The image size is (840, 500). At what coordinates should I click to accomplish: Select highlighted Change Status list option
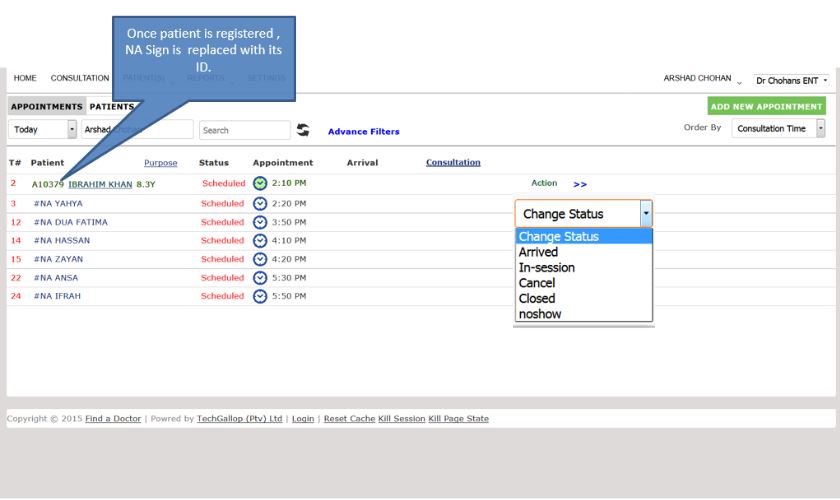point(583,236)
